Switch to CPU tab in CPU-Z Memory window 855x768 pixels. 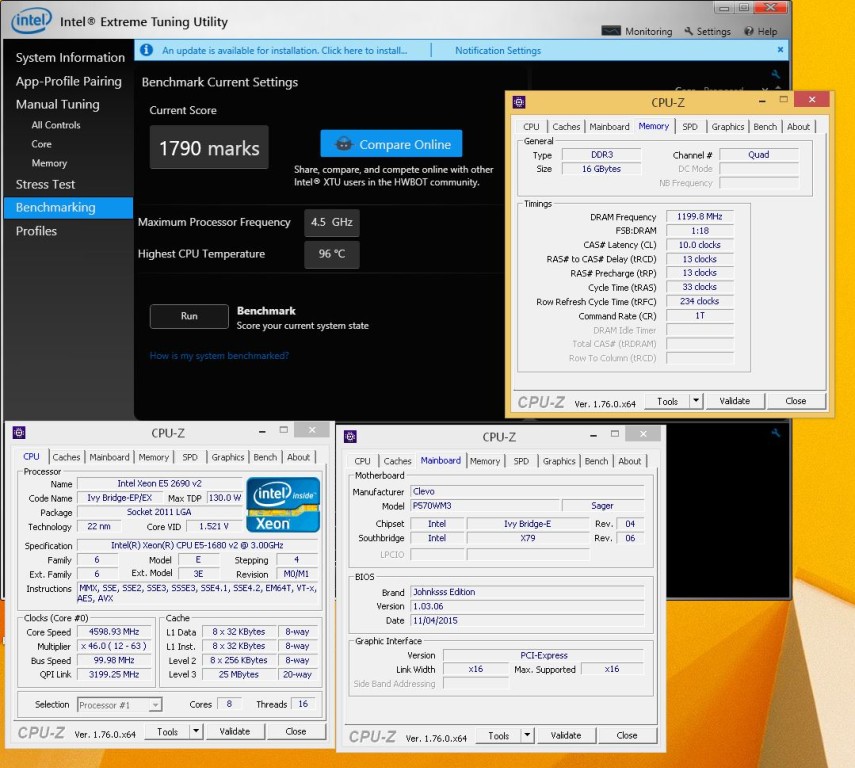tap(531, 127)
